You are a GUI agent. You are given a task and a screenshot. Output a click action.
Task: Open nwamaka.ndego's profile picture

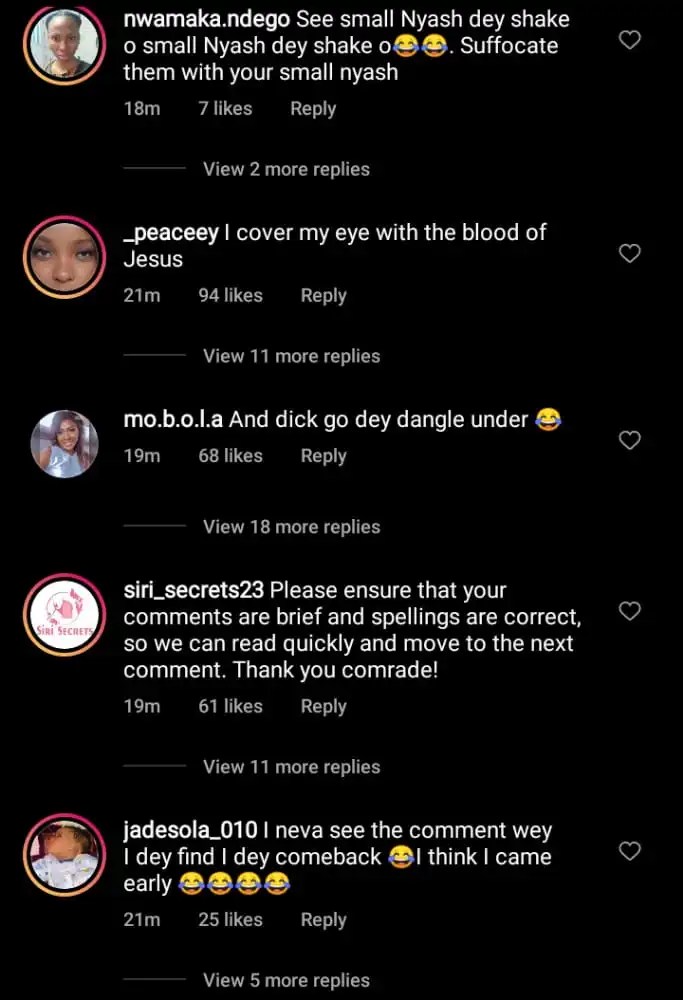[x=64, y=44]
